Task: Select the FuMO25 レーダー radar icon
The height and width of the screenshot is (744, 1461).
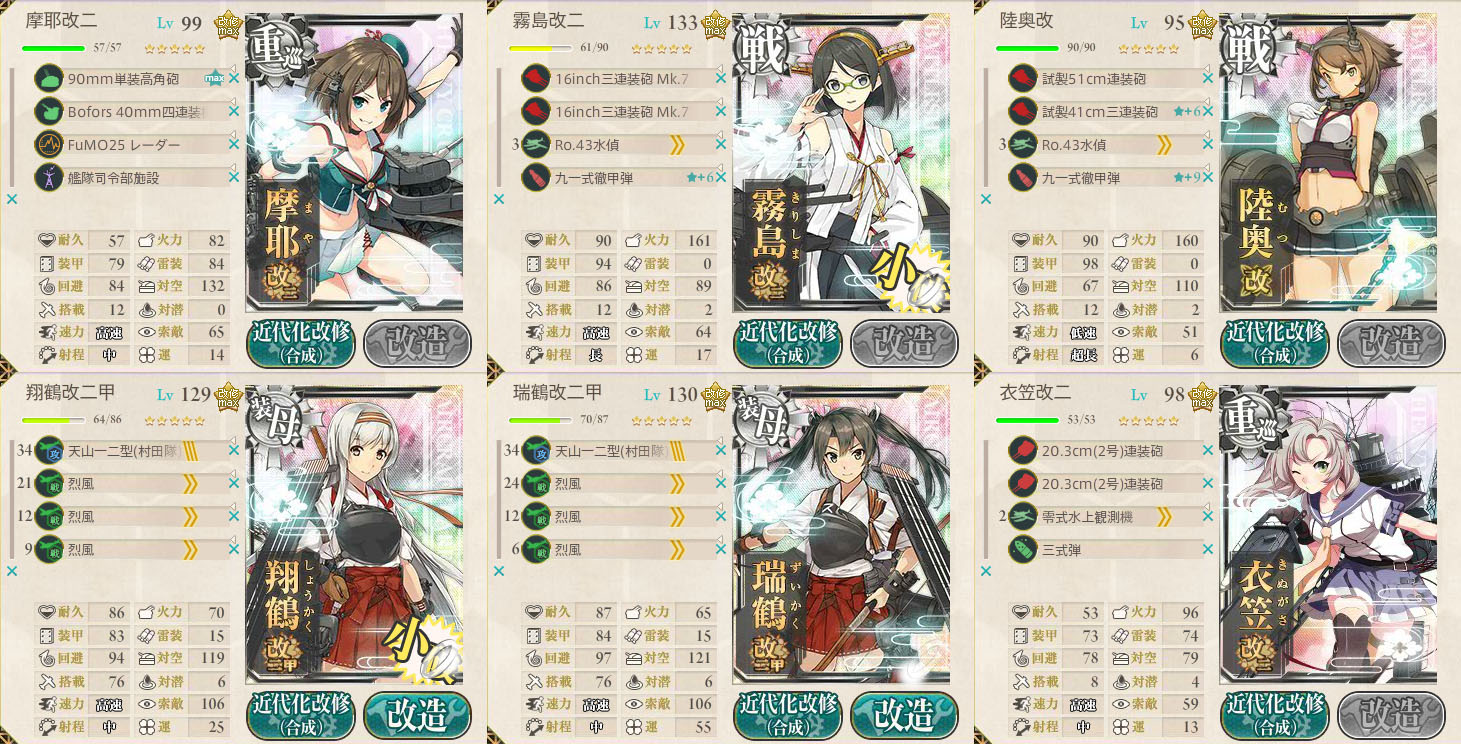Action: [49, 144]
